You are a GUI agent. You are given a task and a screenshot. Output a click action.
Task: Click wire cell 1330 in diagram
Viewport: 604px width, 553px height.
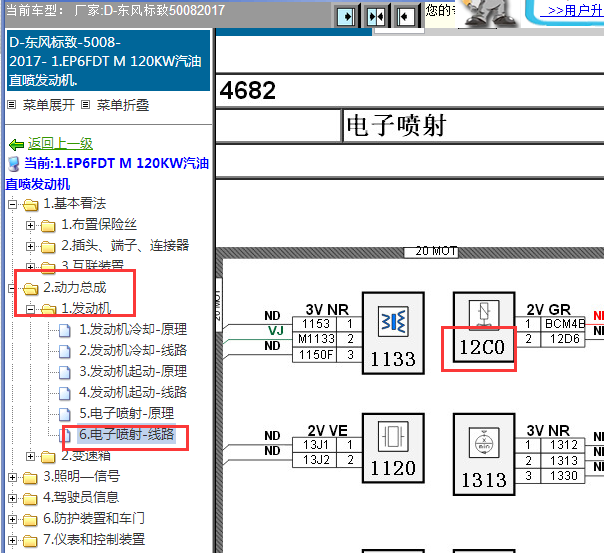pos(564,476)
